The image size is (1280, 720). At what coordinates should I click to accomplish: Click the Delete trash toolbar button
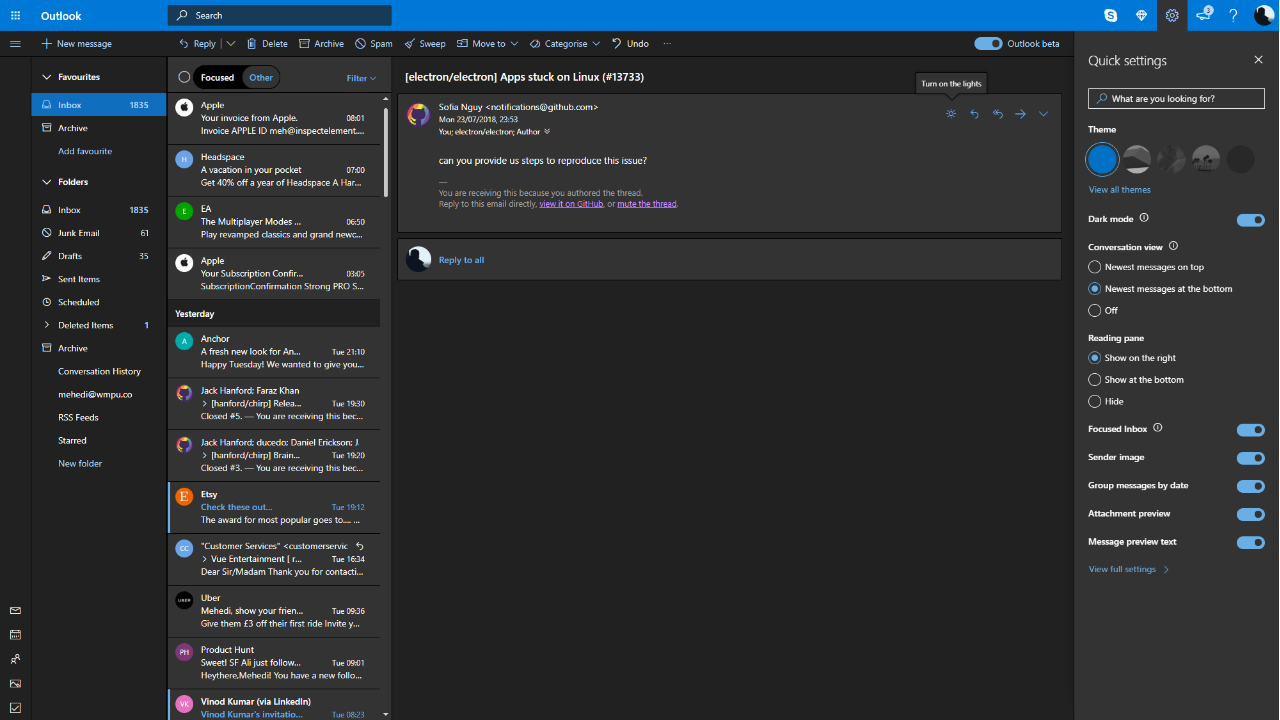click(267, 44)
